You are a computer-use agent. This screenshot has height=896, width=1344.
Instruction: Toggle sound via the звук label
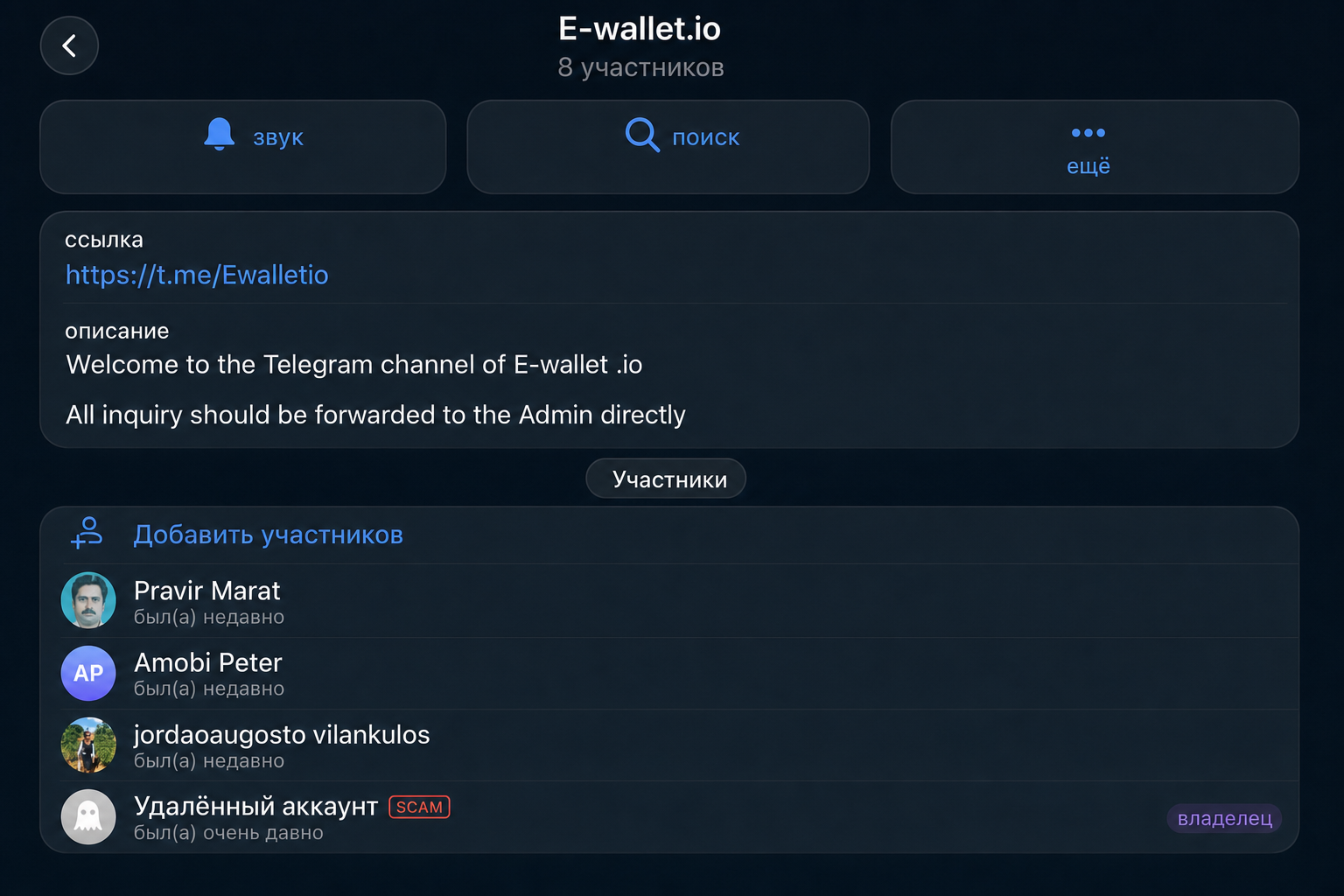[x=278, y=137]
